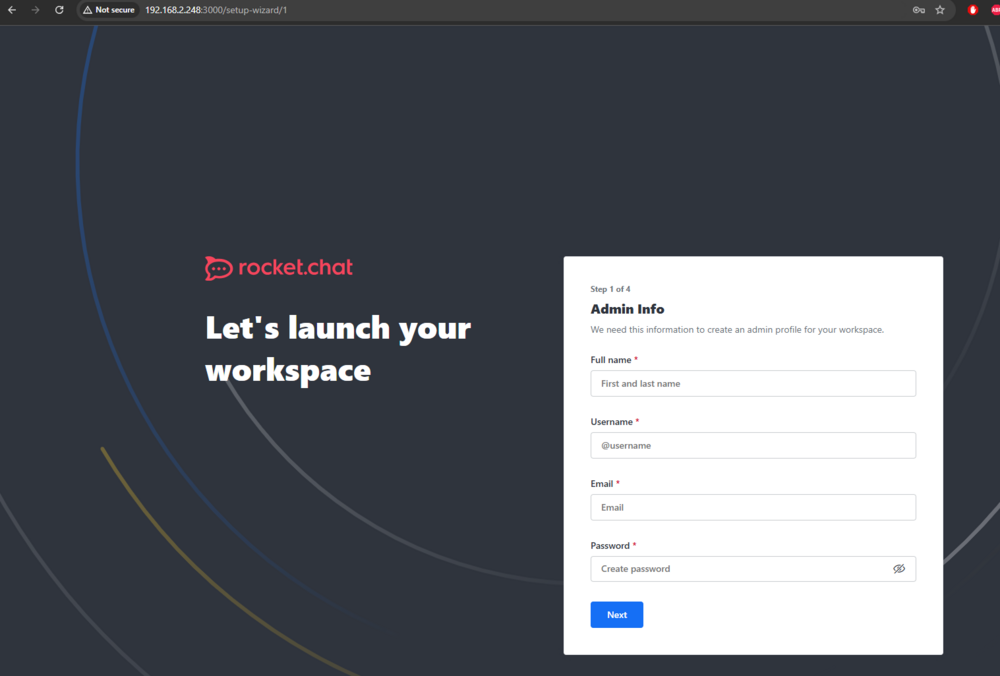Click the Username field label
1000x676 pixels.
point(612,422)
